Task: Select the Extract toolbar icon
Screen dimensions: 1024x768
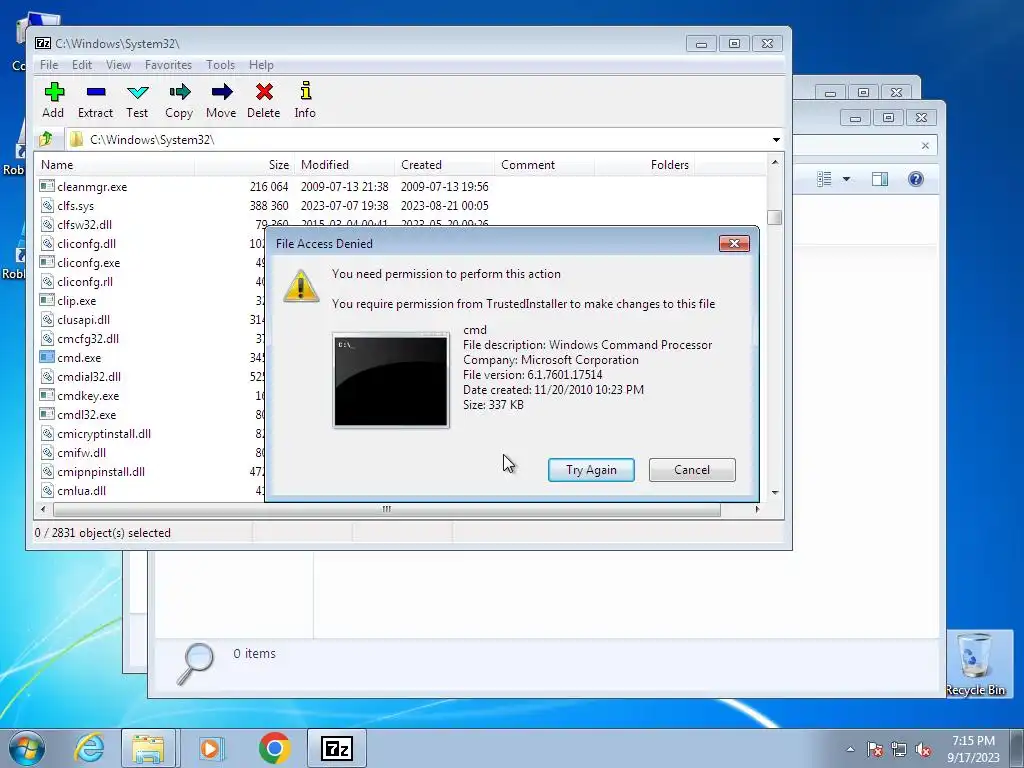Action: coord(95,91)
